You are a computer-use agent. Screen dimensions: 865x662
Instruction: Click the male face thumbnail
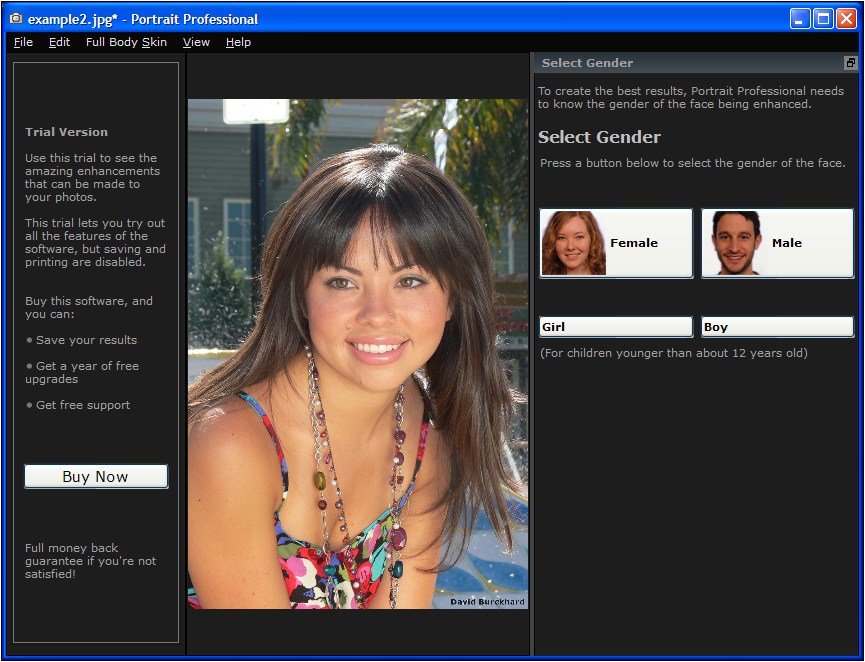pos(735,243)
